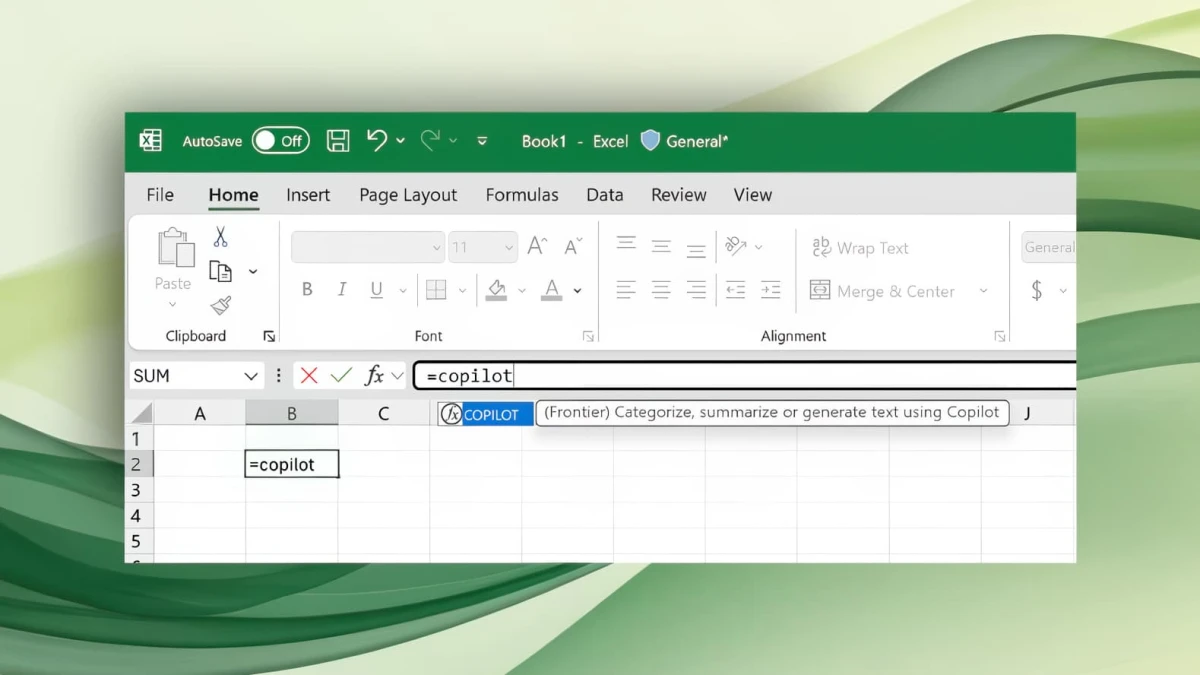The height and width of the screenshot is (675, 1200).
Task: Apply the Fill Color bucket
Action: coord(496,290)
